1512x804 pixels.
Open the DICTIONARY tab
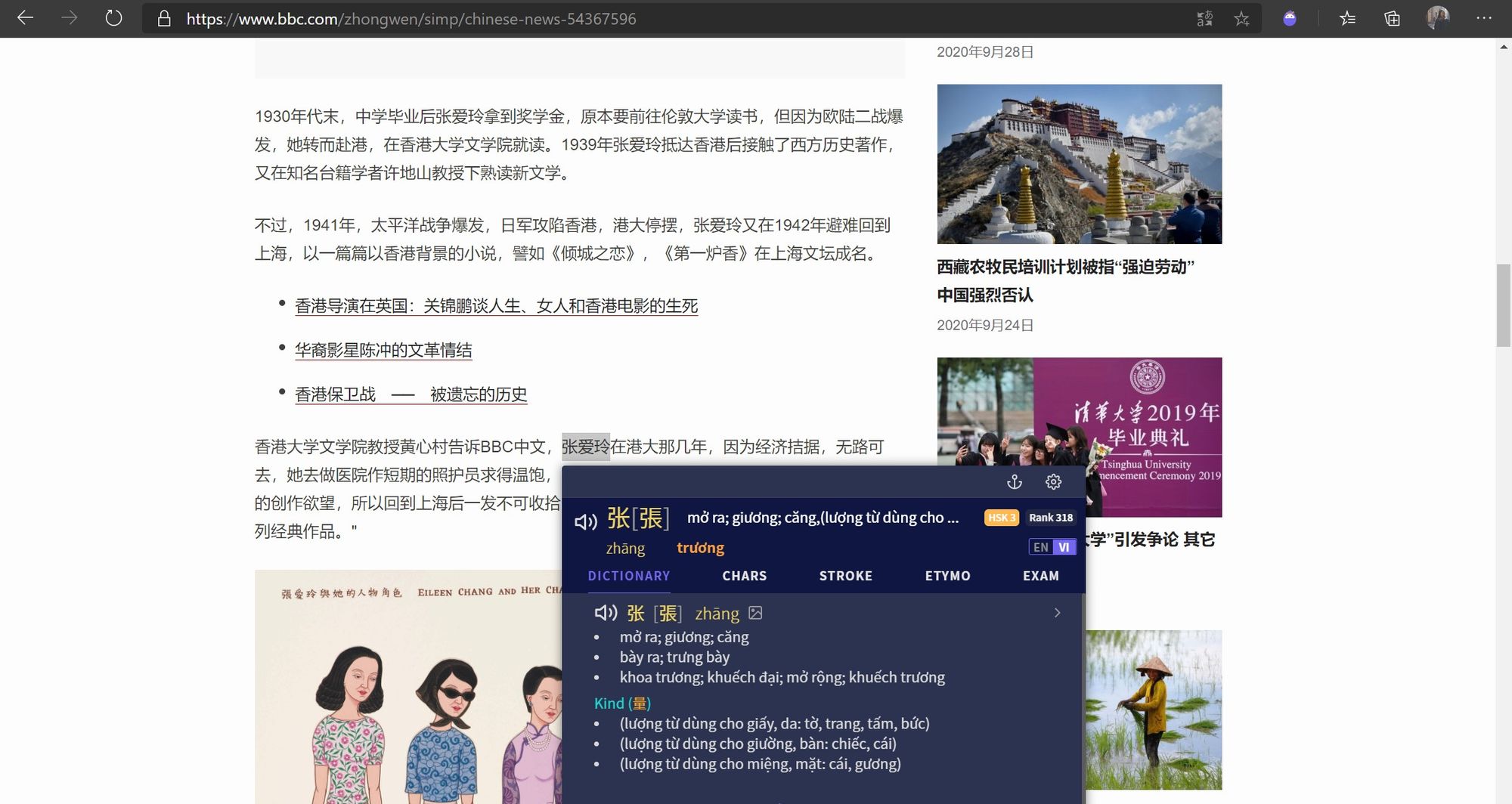coord(629,576)
